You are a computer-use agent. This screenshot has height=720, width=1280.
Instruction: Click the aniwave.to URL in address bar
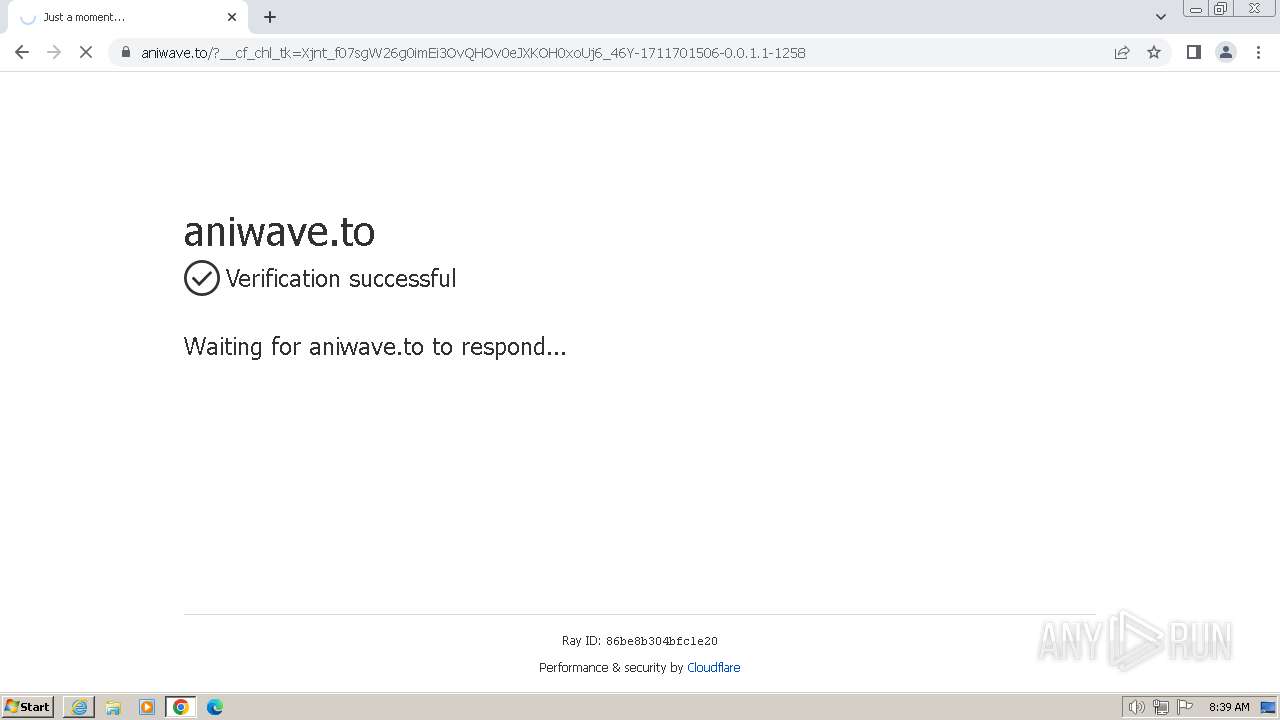[x=473, y=53]
